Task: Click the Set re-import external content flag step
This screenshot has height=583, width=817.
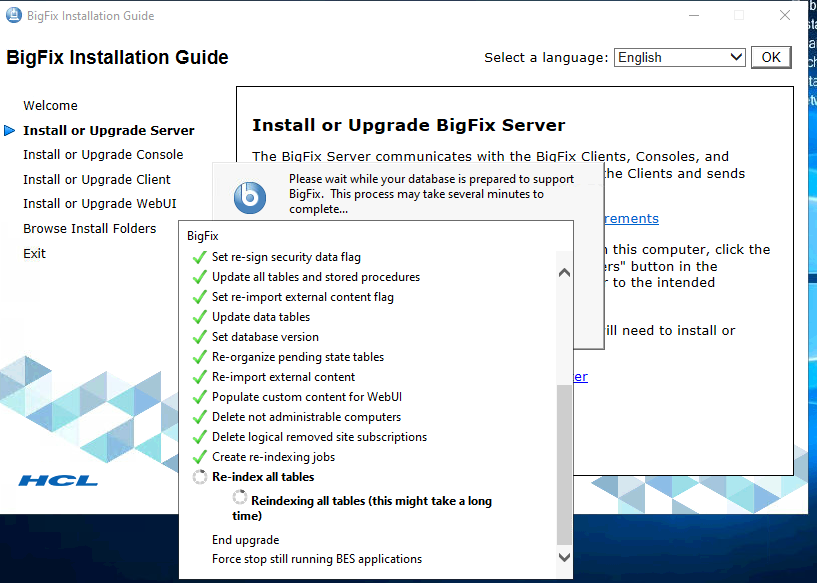Action: [303, 297]
